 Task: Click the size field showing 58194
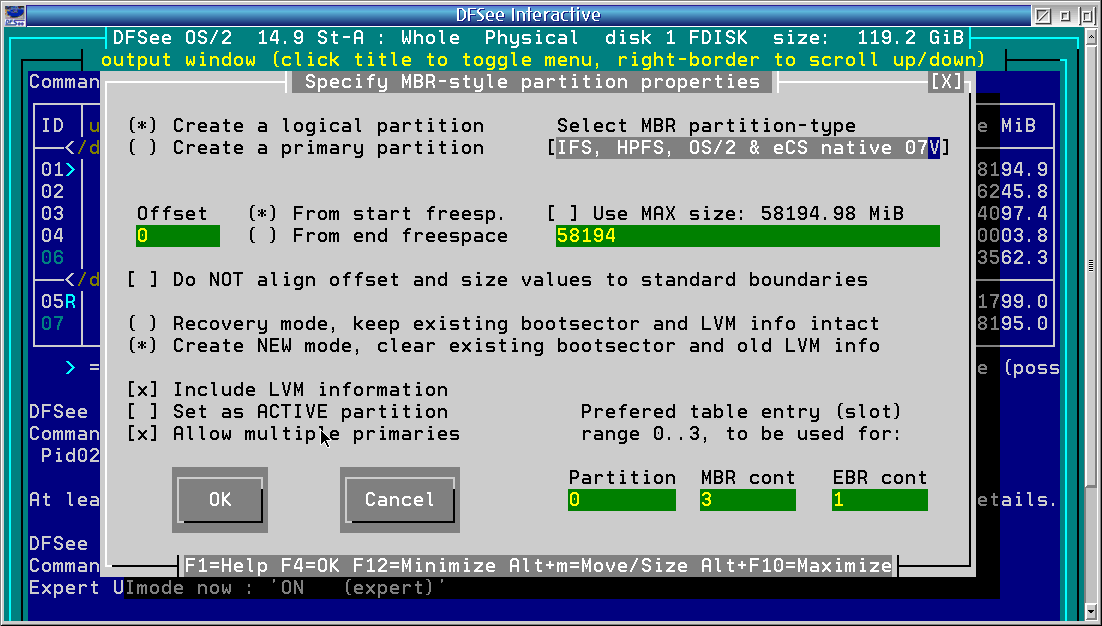[748, 236]
